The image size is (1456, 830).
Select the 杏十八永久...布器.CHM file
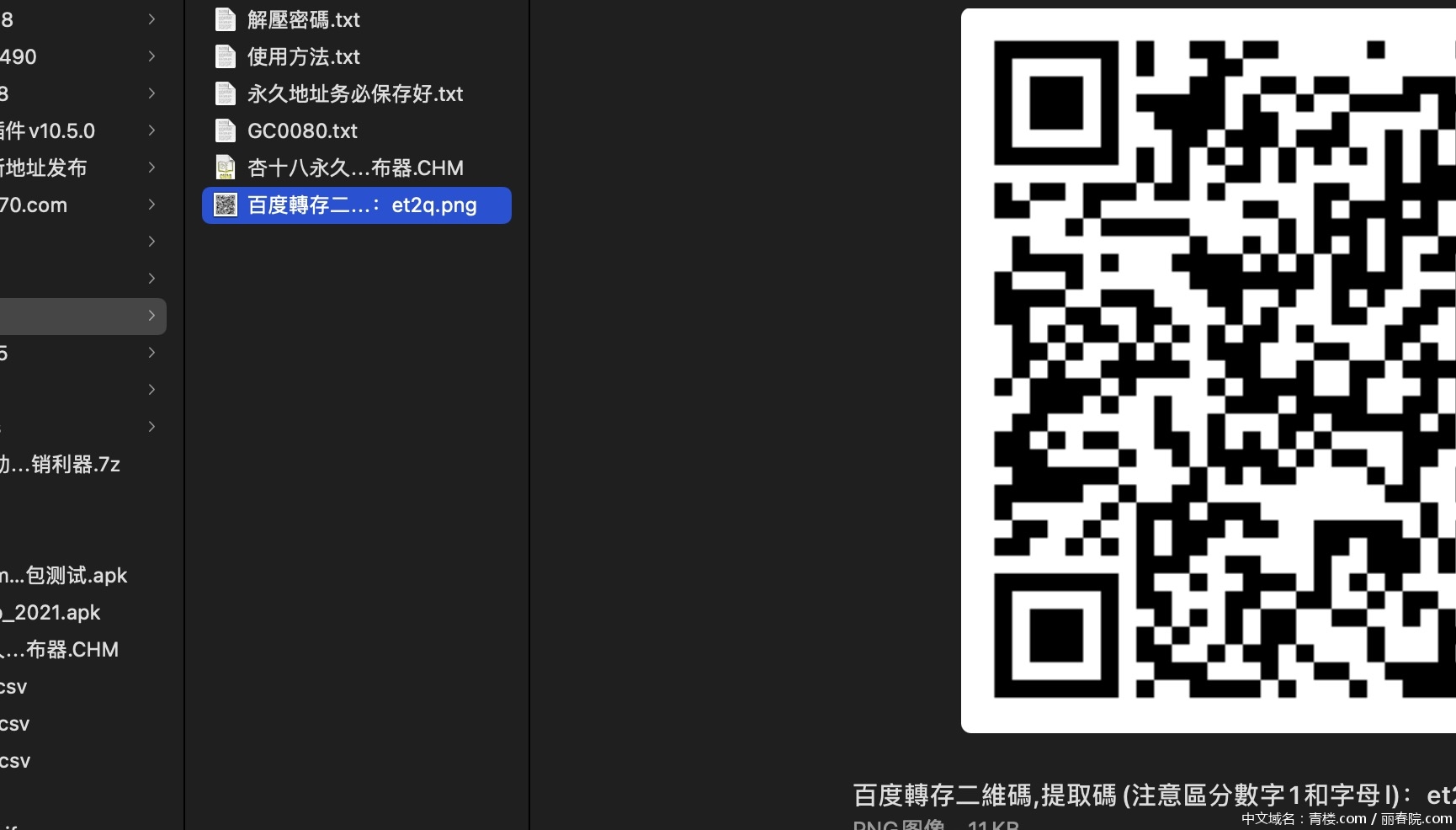click(353, 167)
